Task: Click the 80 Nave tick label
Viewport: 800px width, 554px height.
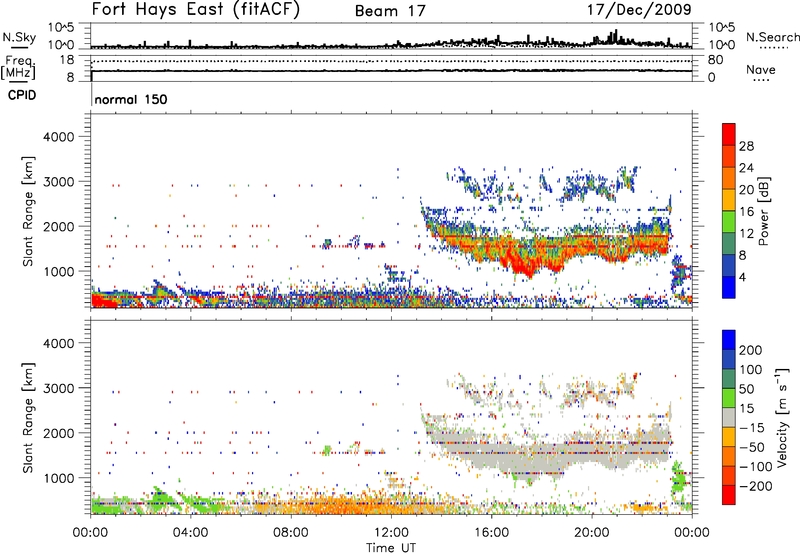Action: point(715,60)
